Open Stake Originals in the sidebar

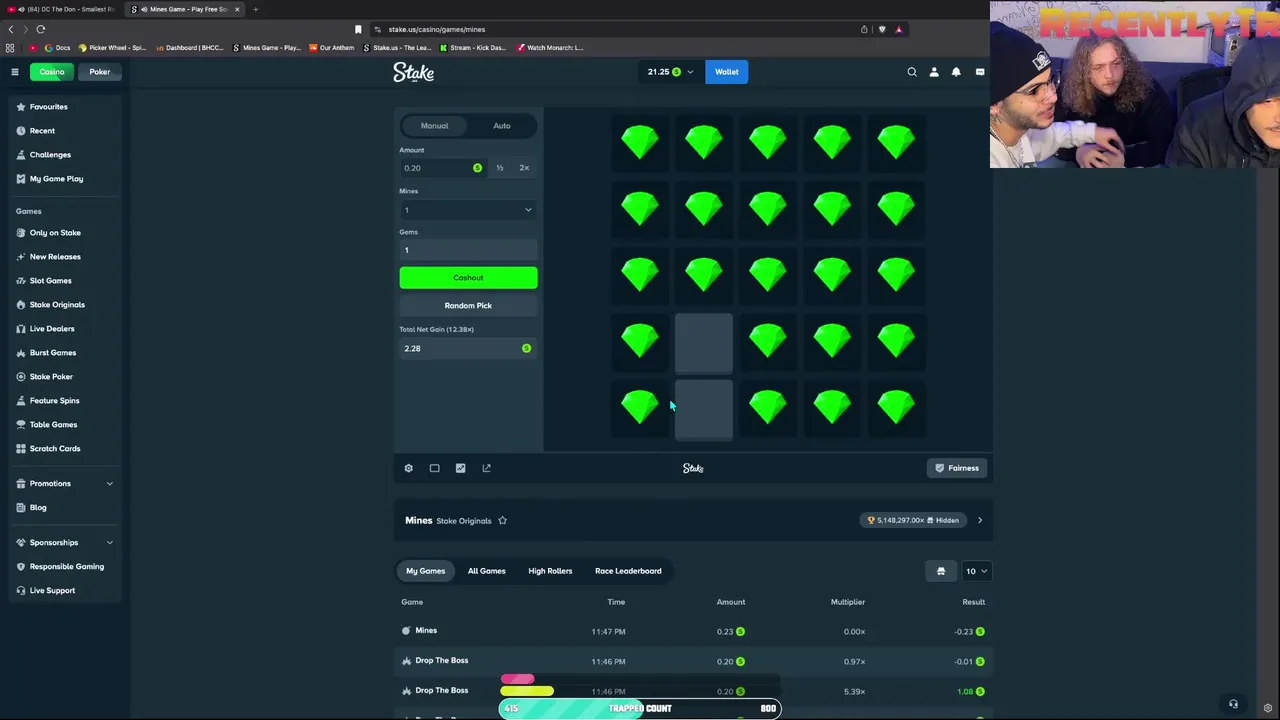click(x=64, y=305)
